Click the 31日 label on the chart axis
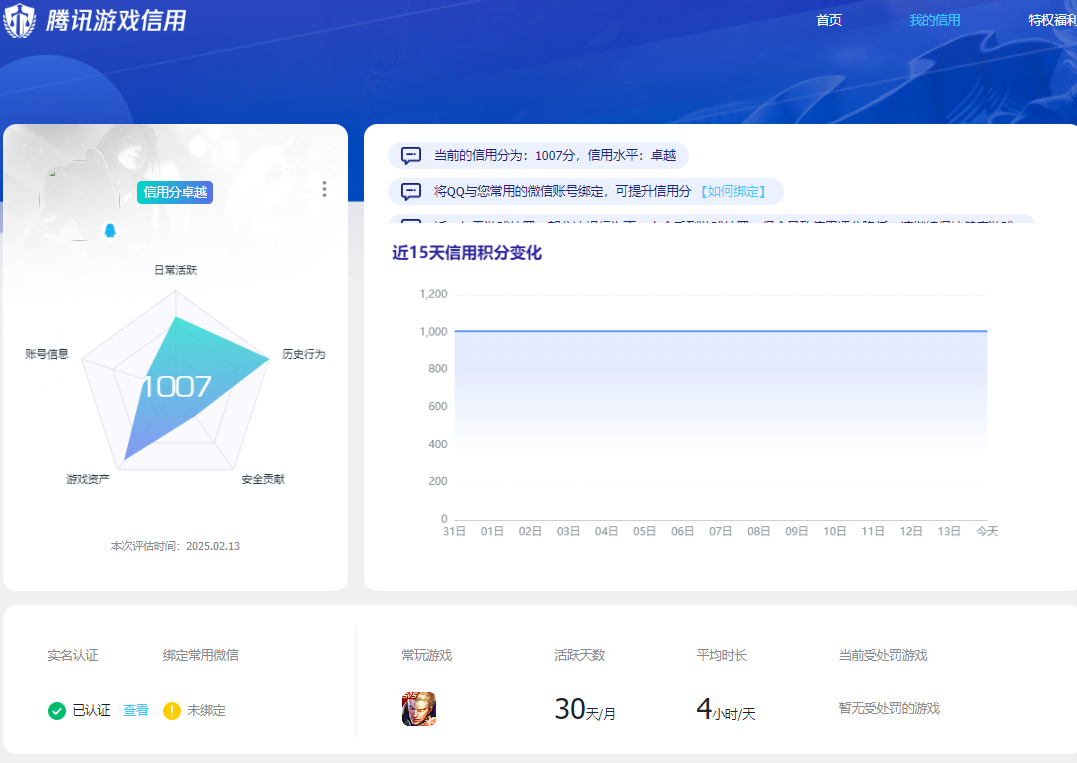Screen dimensions: 1077x763 point(454,532)
